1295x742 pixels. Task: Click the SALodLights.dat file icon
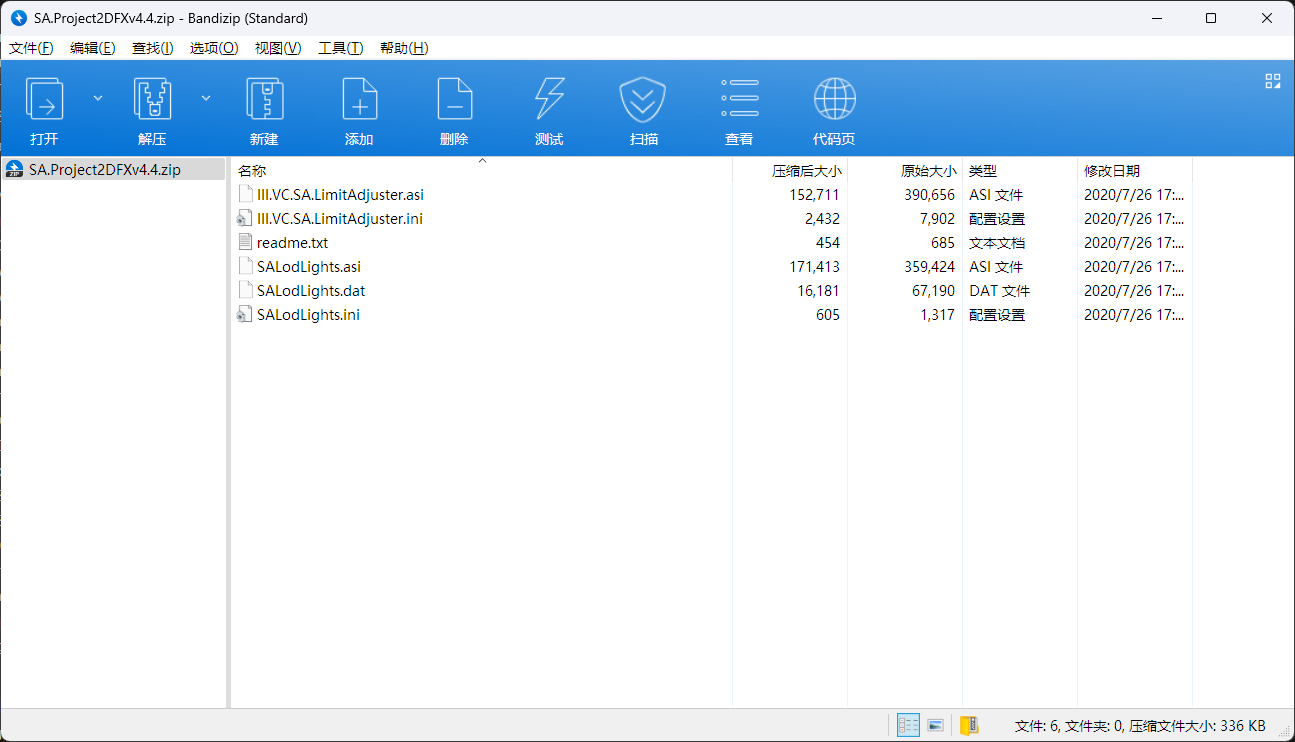pos(245,291)
